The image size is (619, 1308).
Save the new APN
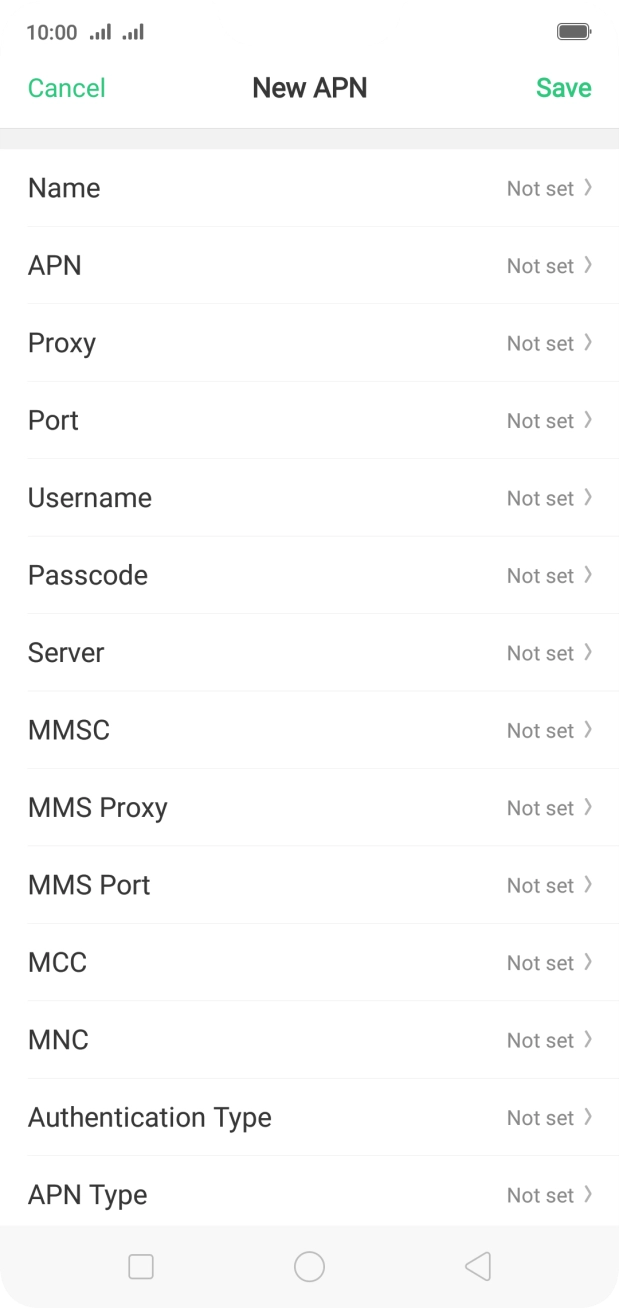563,88
